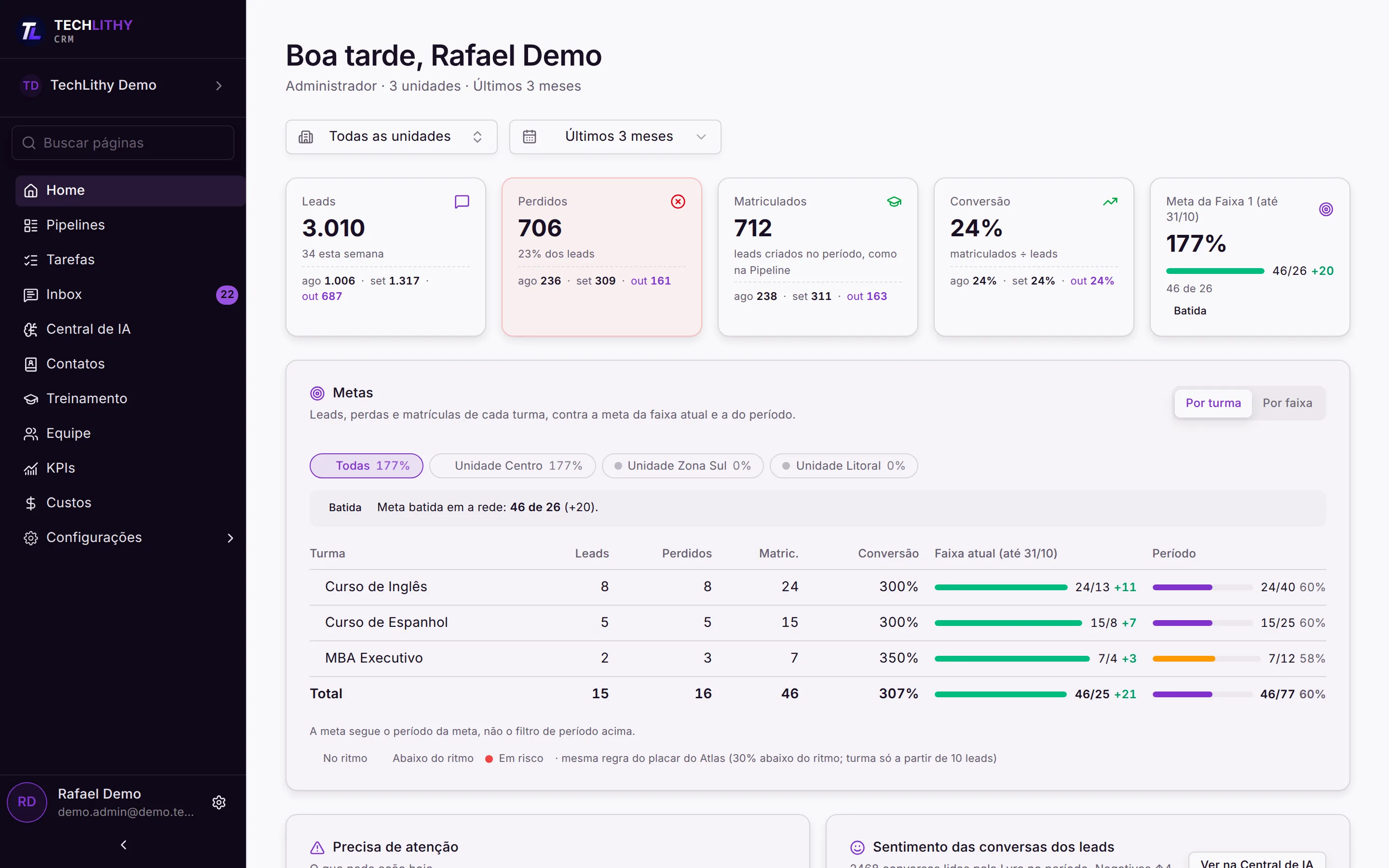Open Todas as unidades dropdown

click(392, 136)
